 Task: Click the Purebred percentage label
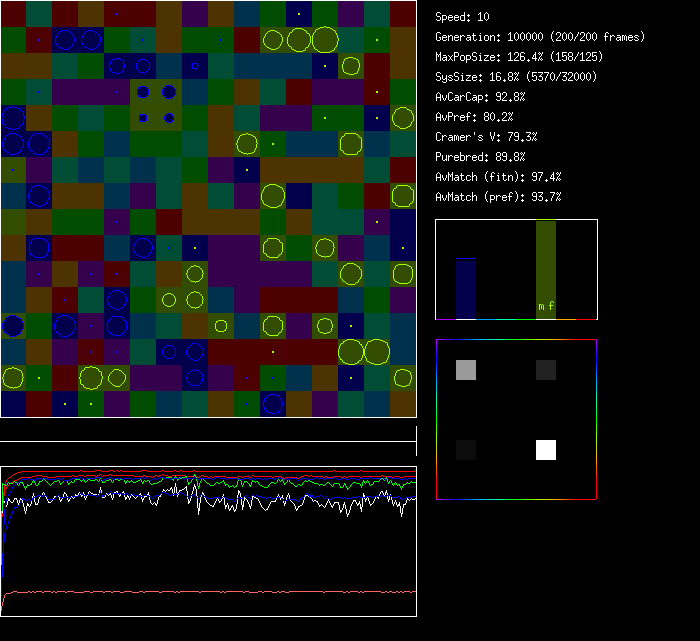pos(482,157)
